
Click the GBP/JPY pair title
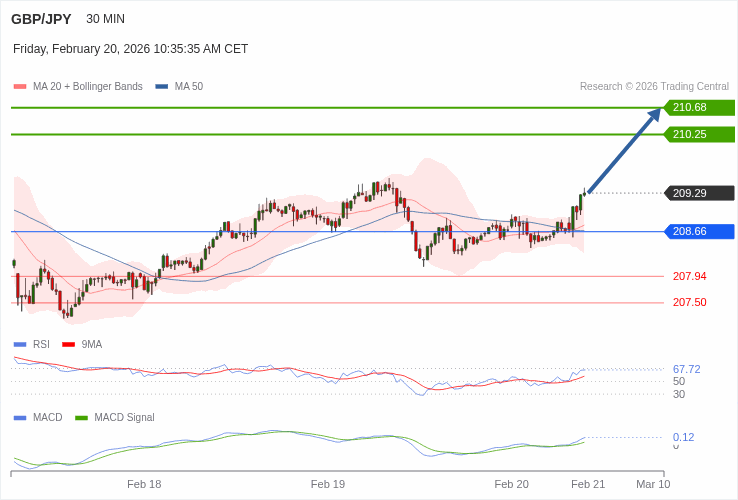[x=42, y=19]
